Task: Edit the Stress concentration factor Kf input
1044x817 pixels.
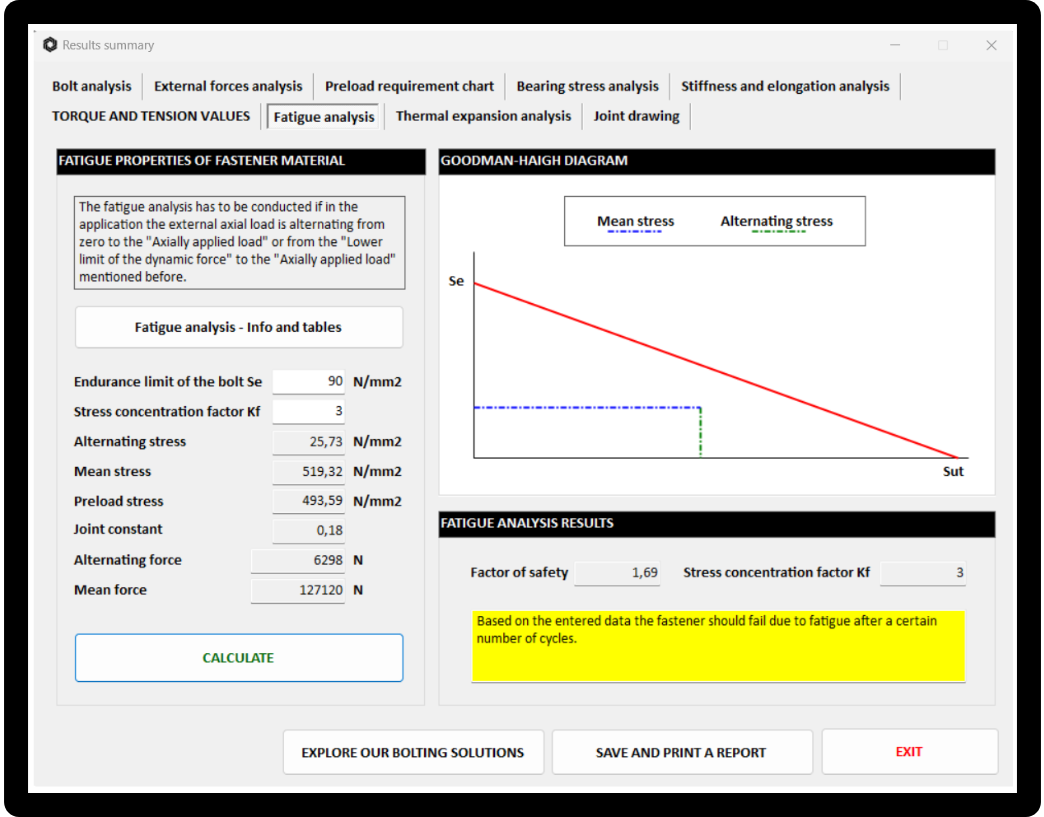Action: coord(308,411)
